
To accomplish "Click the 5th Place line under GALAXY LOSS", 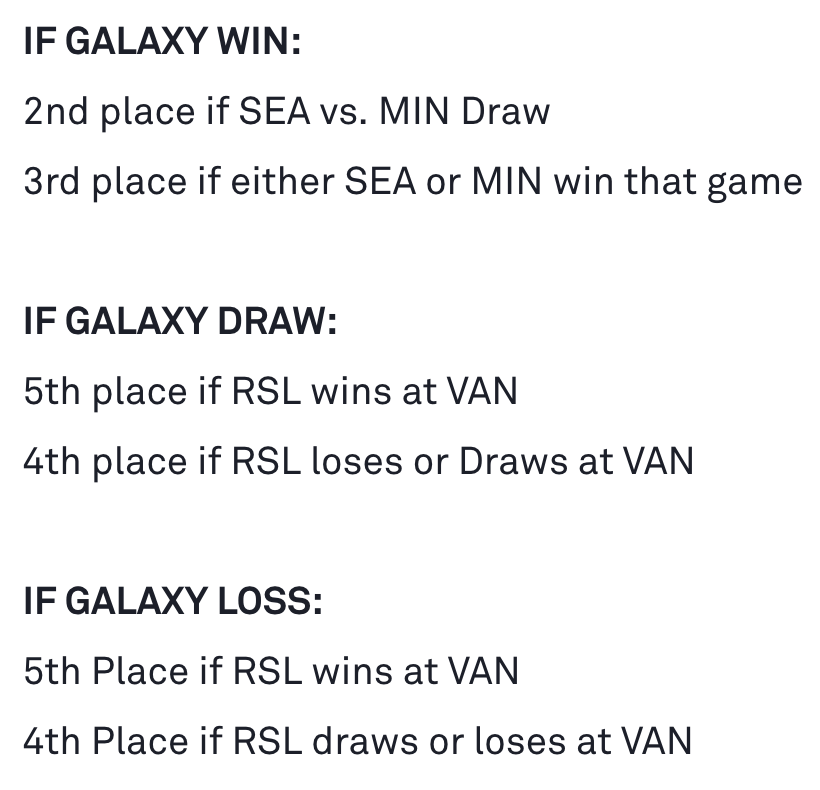I will tap(271, 671).
